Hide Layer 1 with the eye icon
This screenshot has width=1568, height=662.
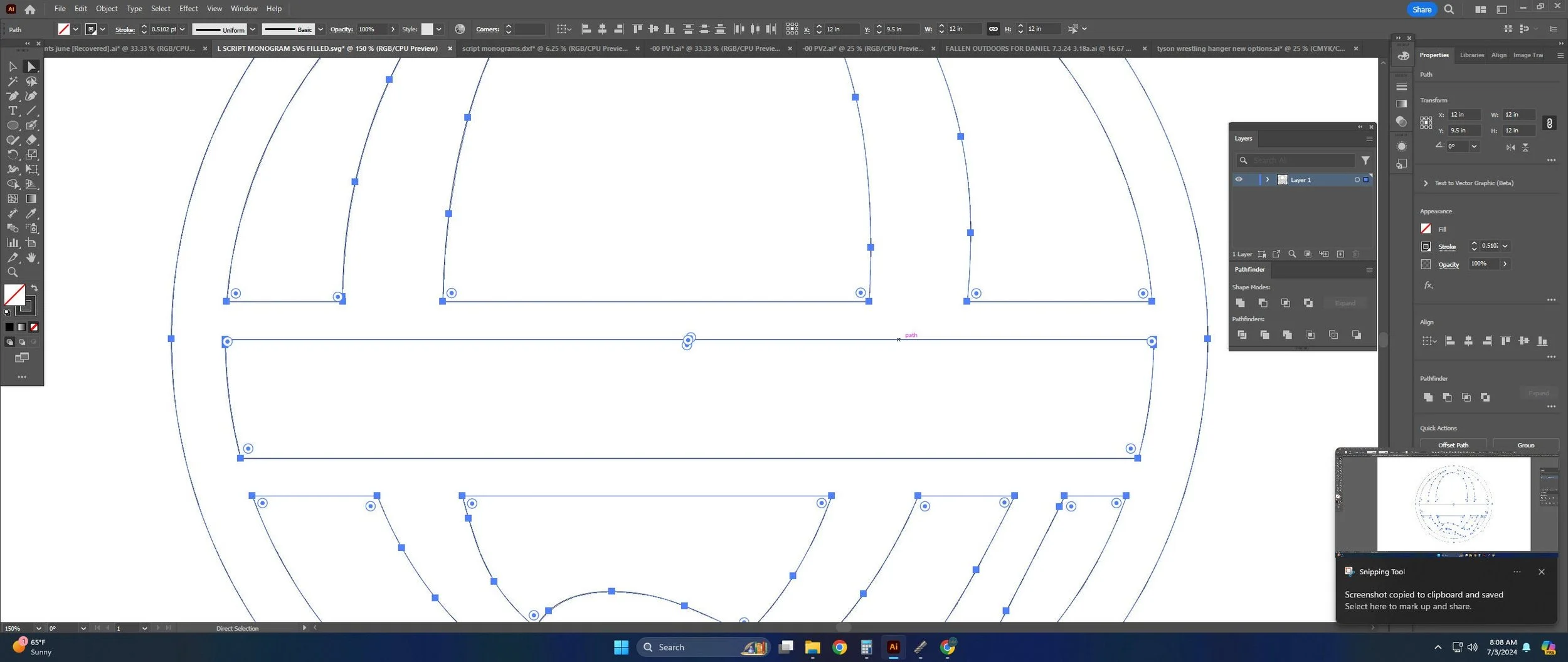coord(1239,179)
